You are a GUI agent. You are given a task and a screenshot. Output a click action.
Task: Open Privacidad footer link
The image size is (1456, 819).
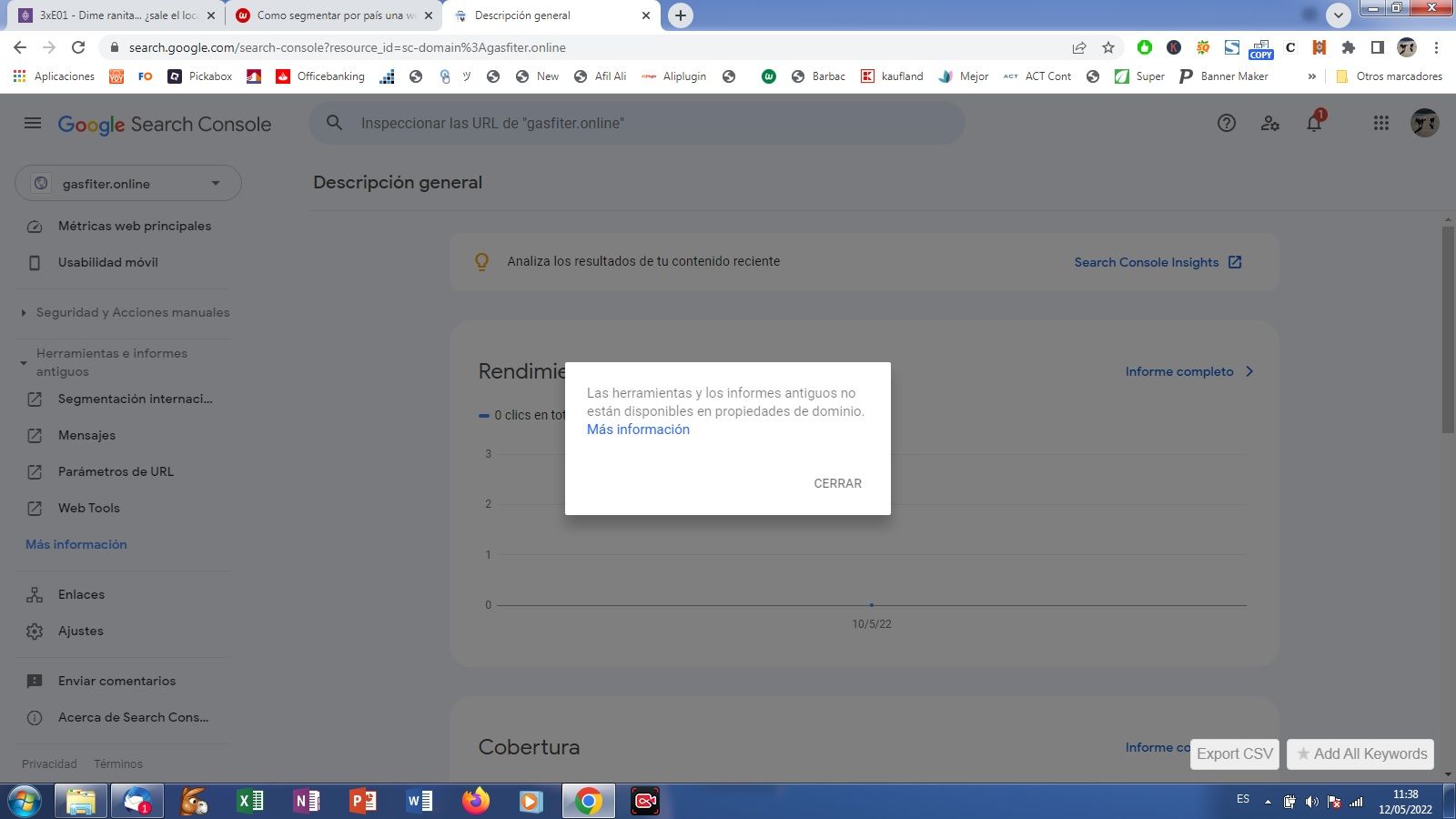coord(49,763)
